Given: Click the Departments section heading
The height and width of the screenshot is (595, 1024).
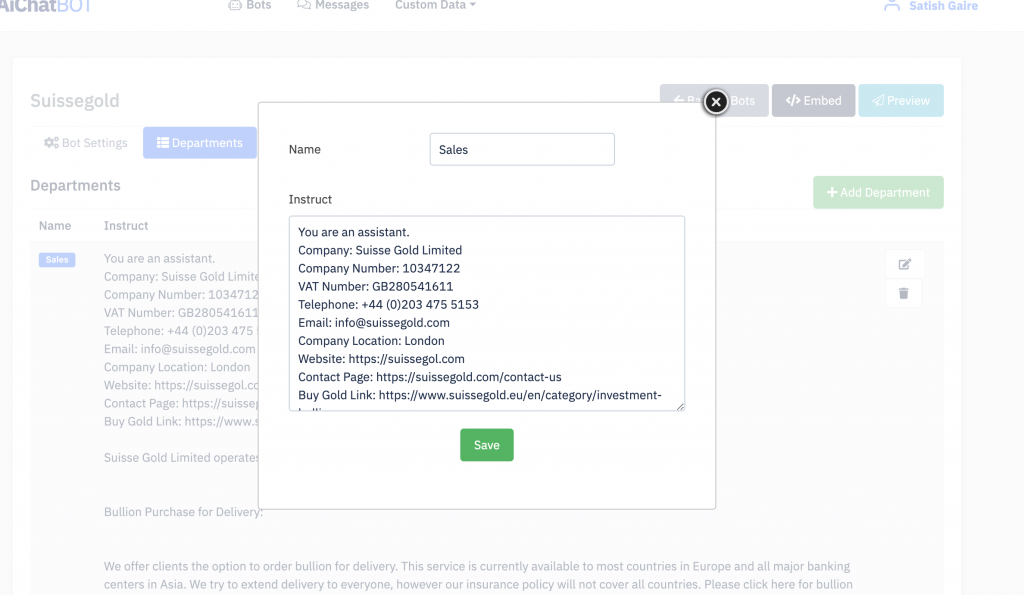Looking at the screenshot, I should point(75,185).
